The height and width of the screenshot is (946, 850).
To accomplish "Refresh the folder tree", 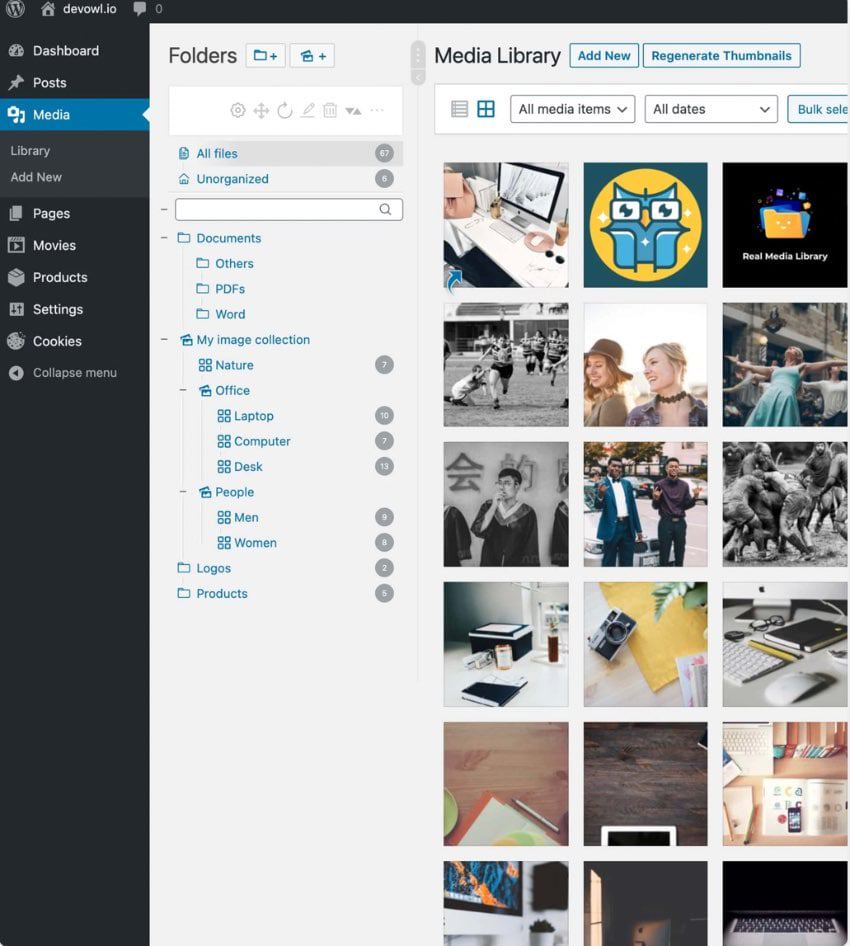I will pyautogui.click(x=284, y=110).
